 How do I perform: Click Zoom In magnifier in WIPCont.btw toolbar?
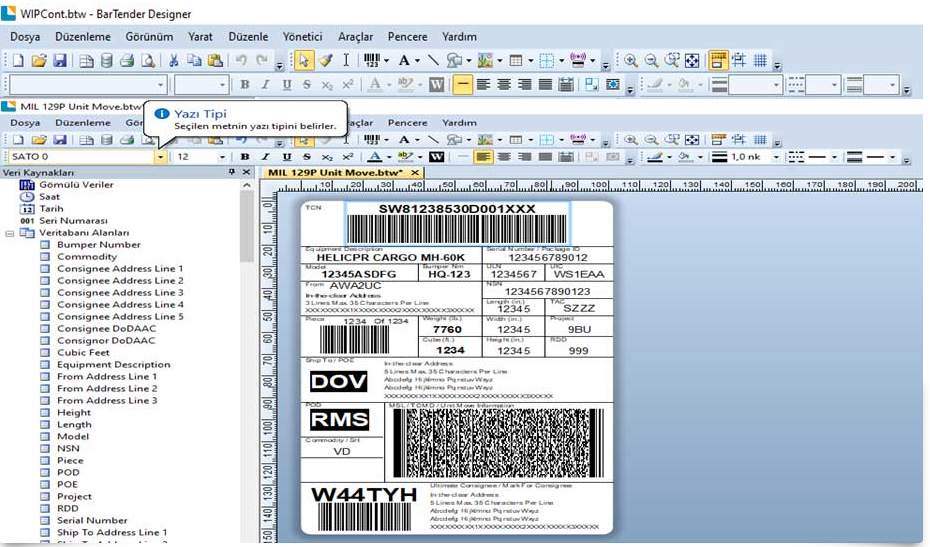[631, 61]
